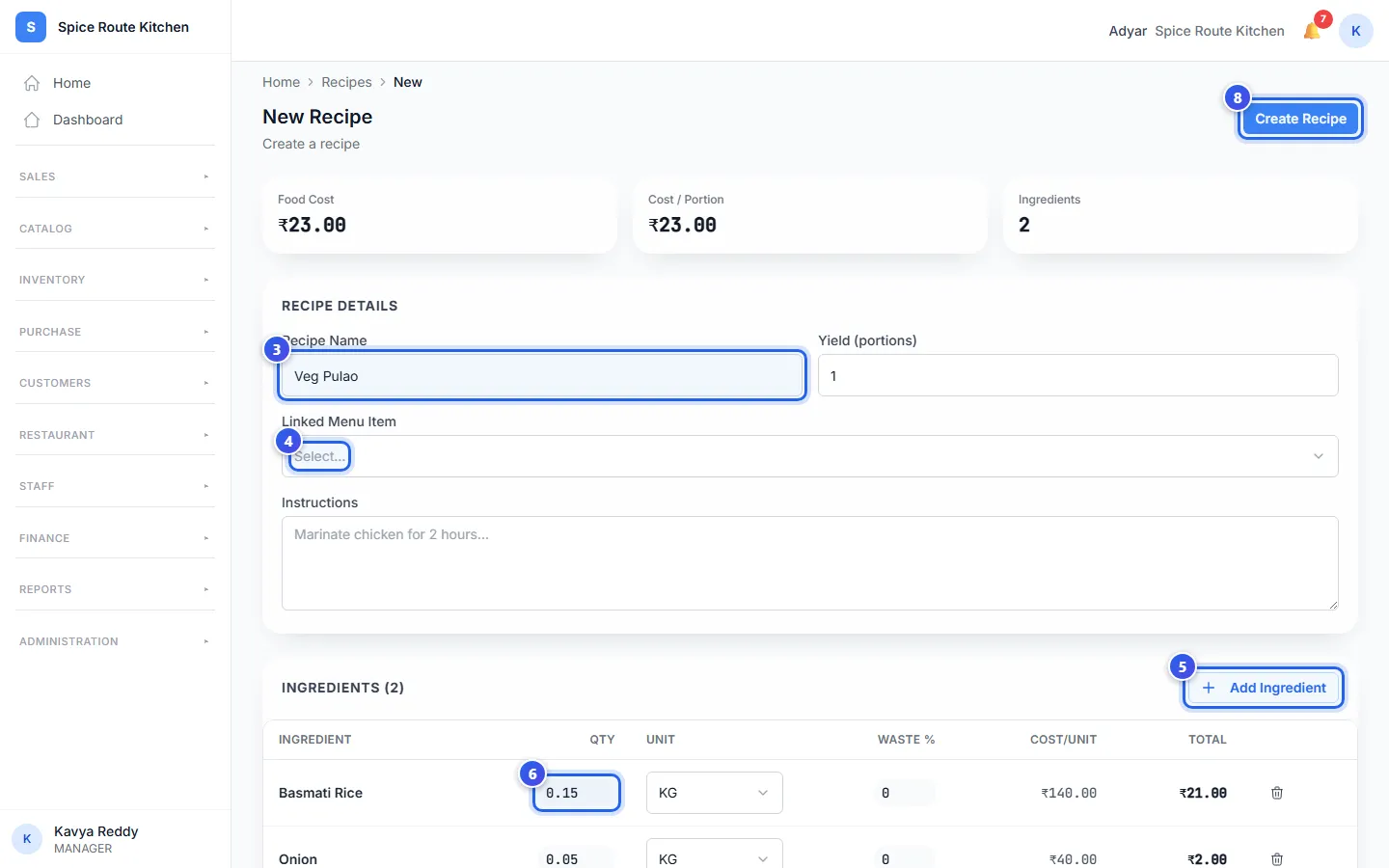
Task: Edit the Basmati Rice quantity field
Action: pyautogui.click(x=577, y=793)
